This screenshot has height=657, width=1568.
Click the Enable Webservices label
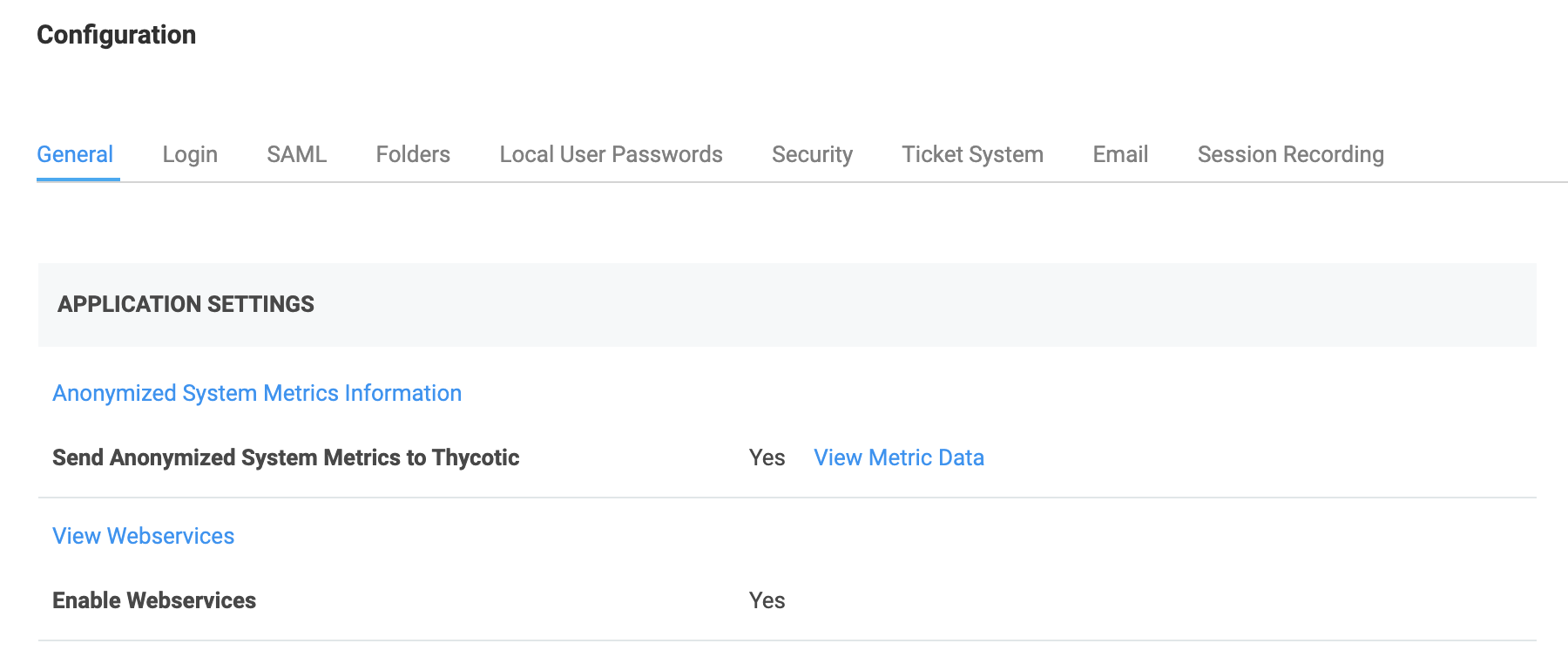154,600
